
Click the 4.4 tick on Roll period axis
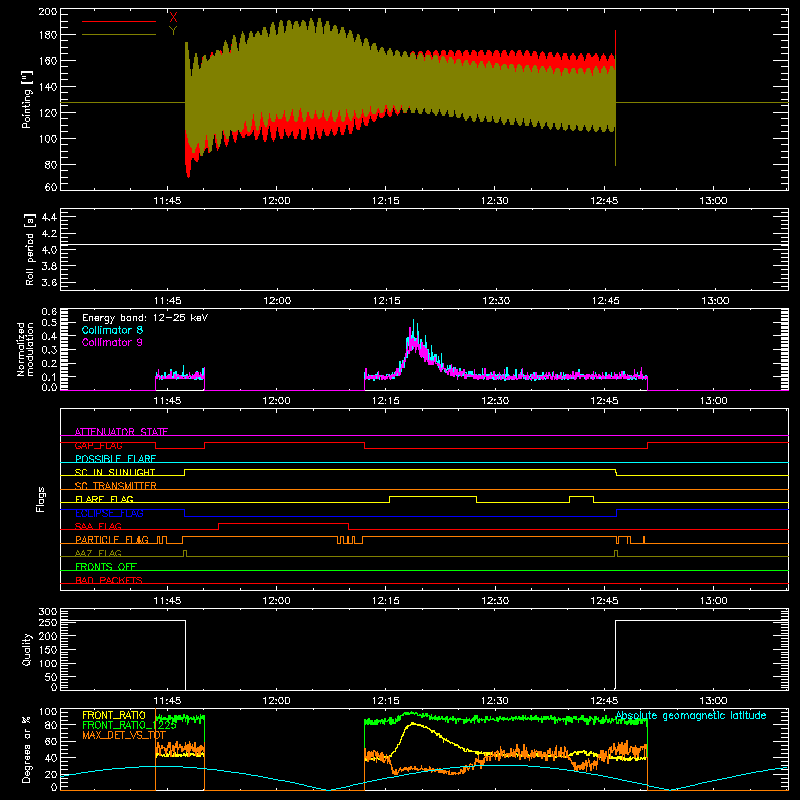tap(48, 217)
